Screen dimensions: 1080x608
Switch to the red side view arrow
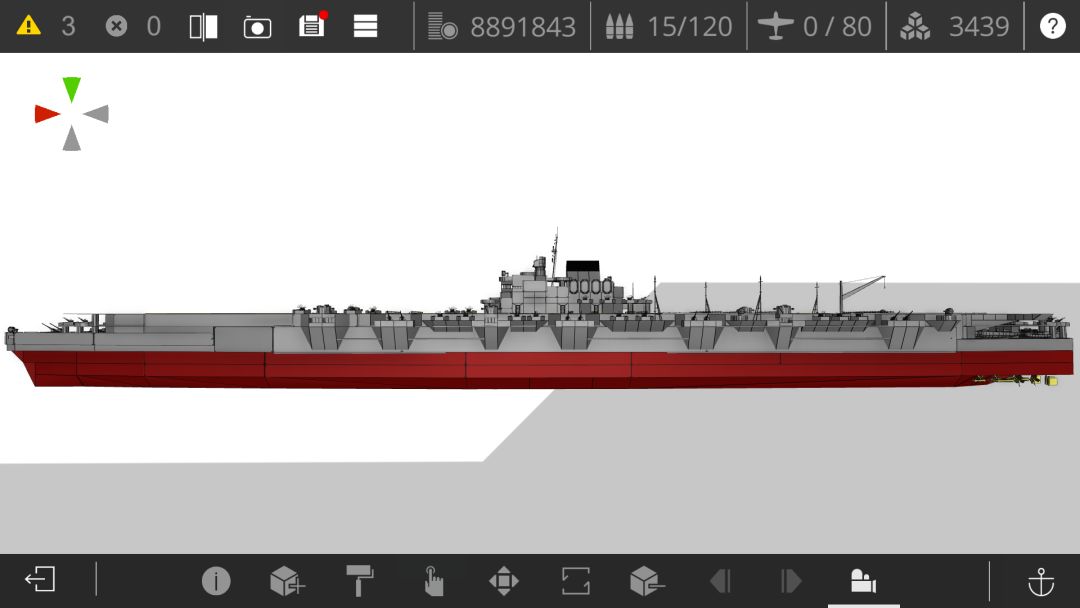tap(47, 114)
